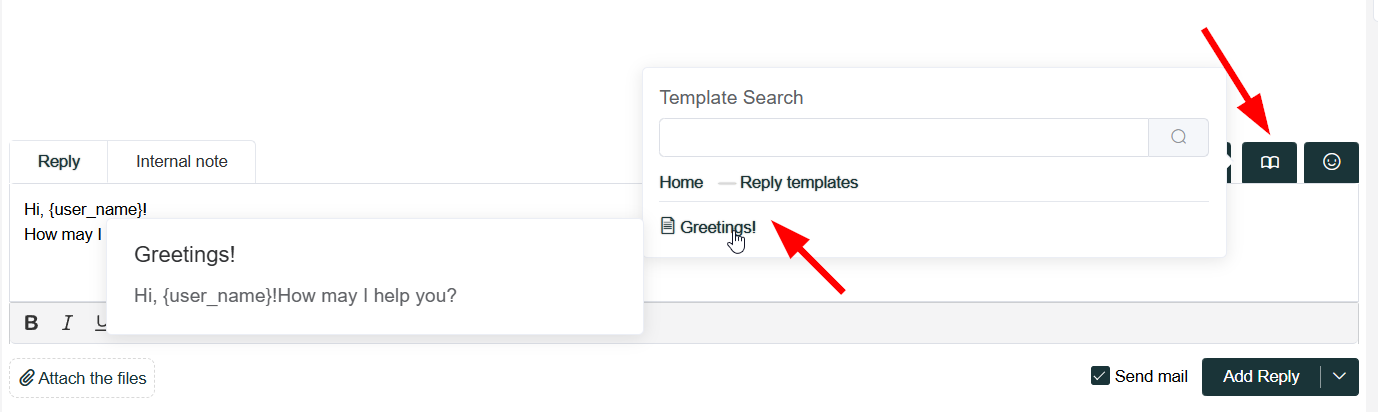Open the reply templates book icon

point(1269,162)
